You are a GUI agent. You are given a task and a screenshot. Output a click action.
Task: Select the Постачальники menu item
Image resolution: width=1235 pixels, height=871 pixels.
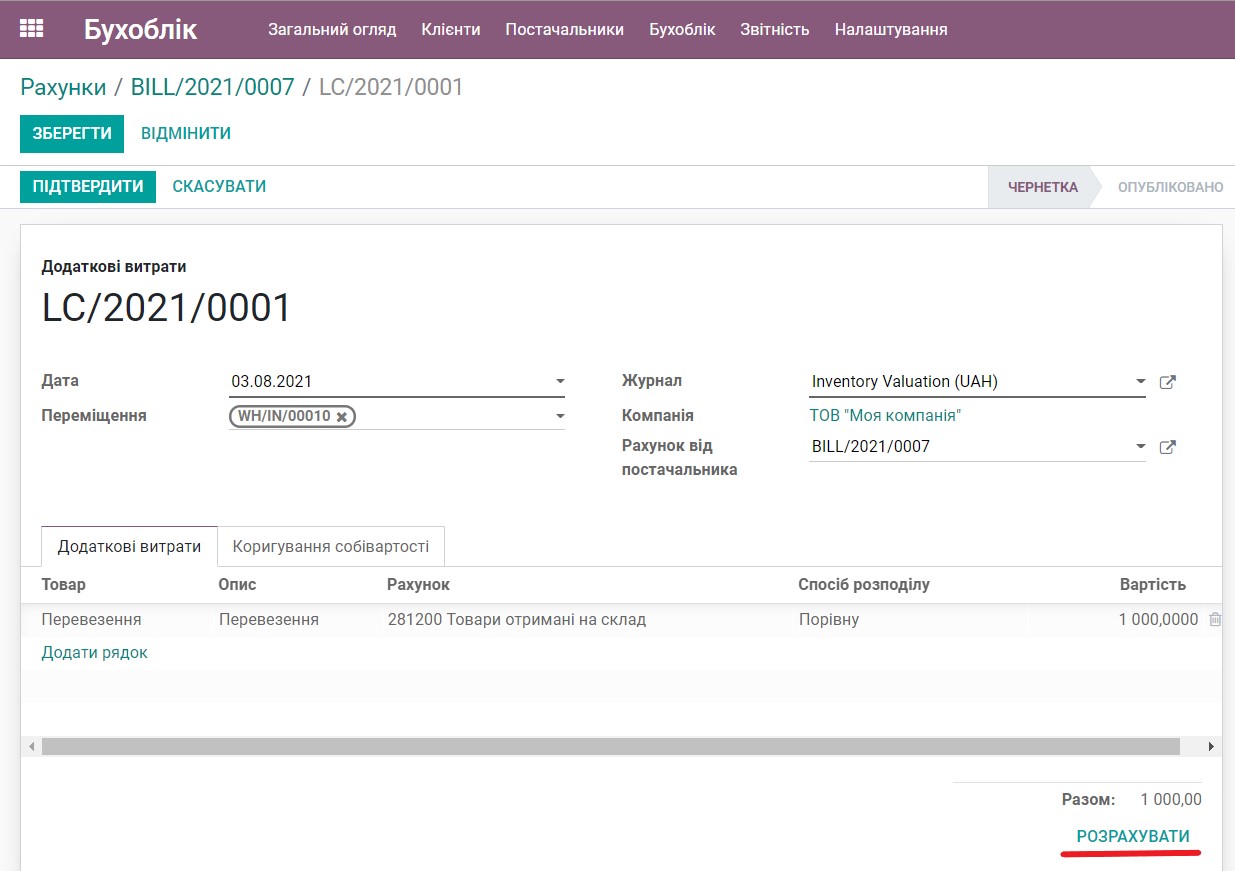(564, 29)
